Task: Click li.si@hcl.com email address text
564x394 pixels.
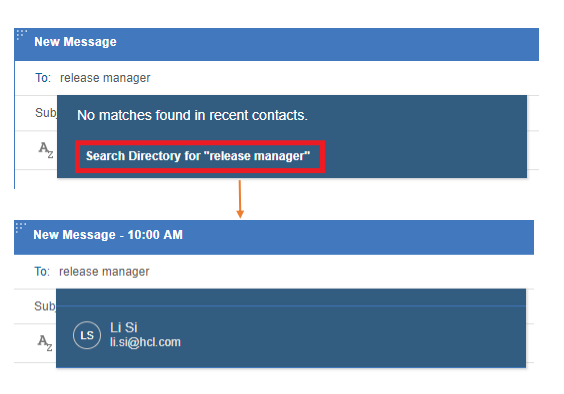Action: coord(145,342)
